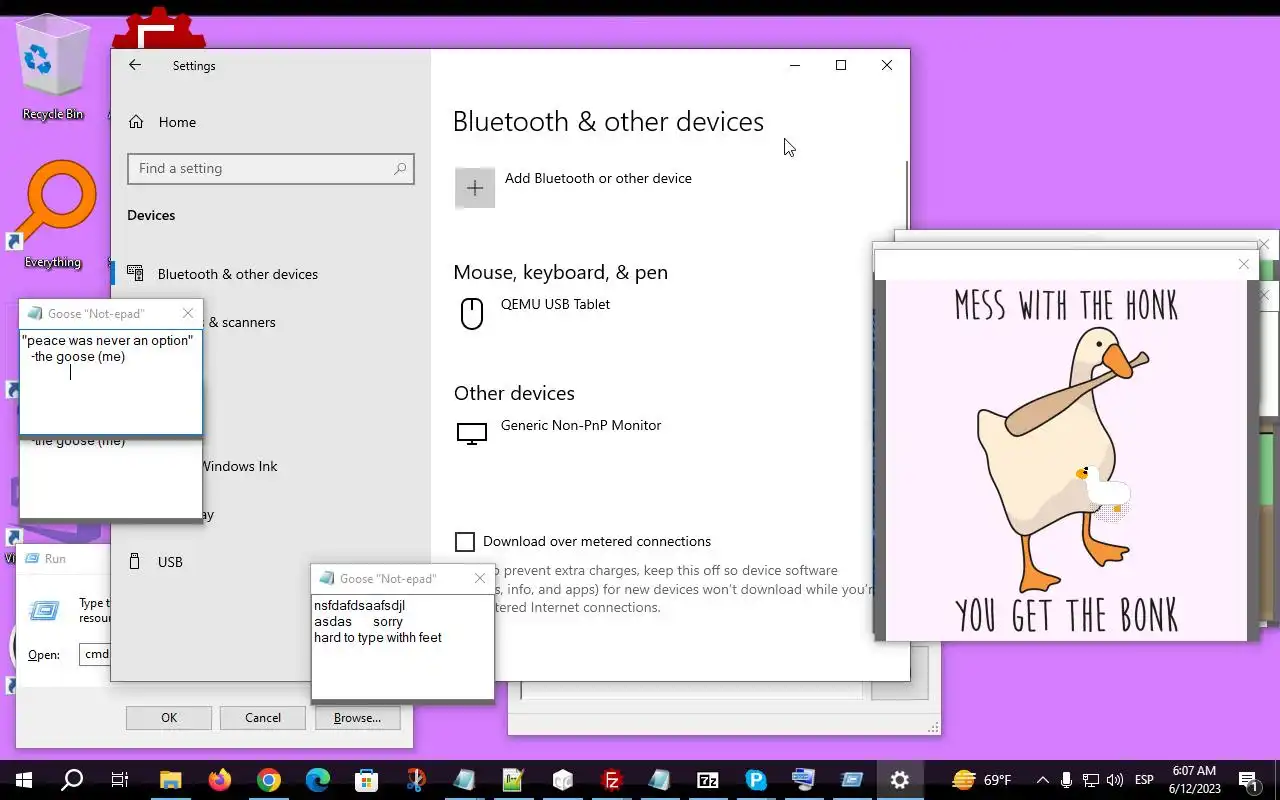Image resolution: width=1280 pixels, height=800 pixels.
Task: Close the Goose Not-epad with peace quote
Action: (x=188, y=313)
